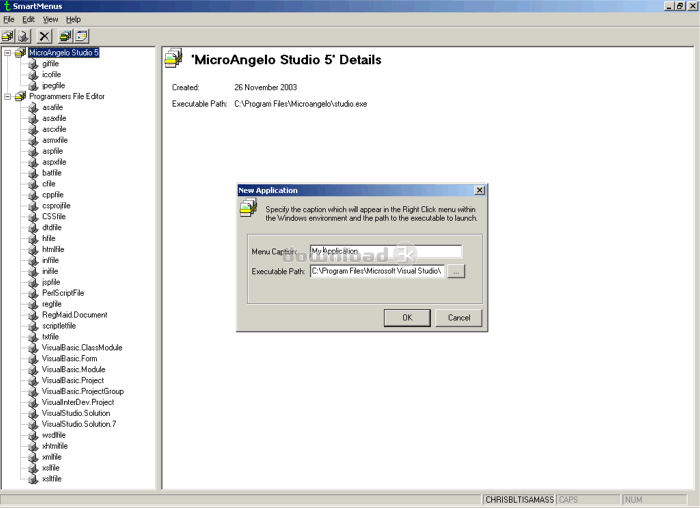Click the Programmers File Editor application icon

point(21,96)
